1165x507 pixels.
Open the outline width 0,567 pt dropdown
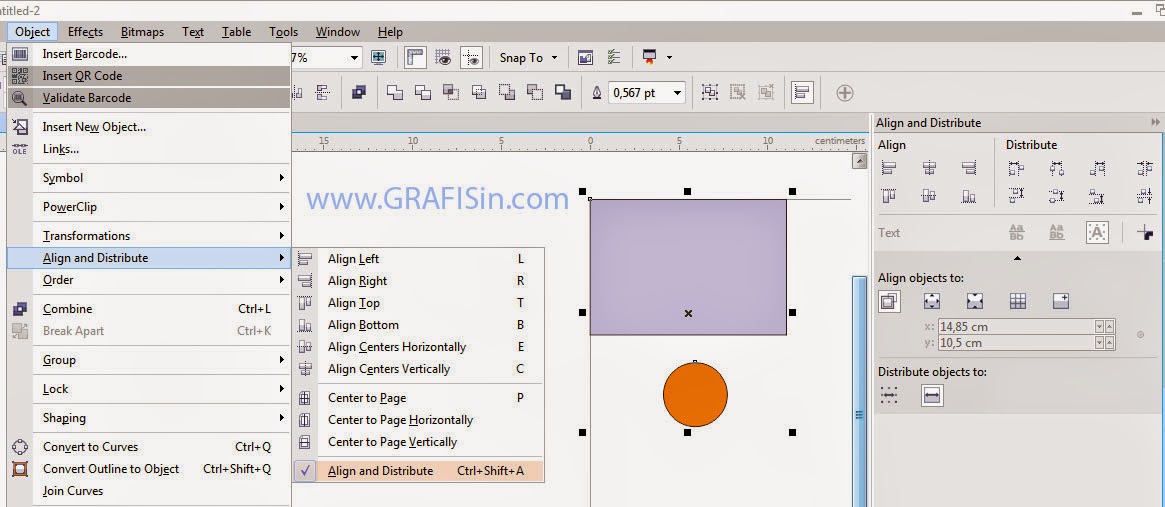click(677, 93)
